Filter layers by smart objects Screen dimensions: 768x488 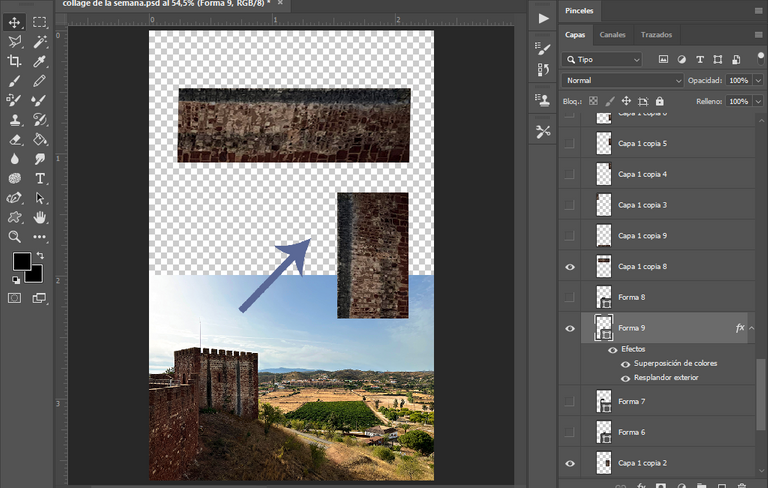tap(736, 59)
